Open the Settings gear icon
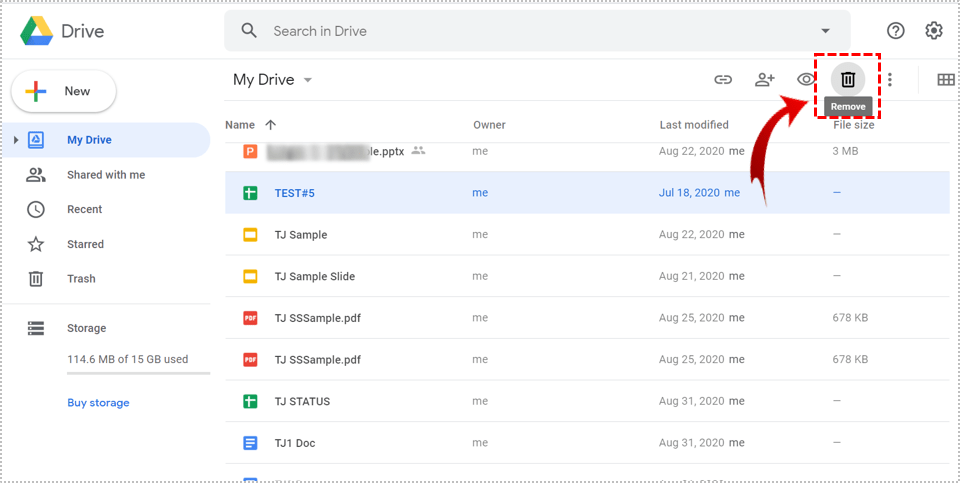Viewport: 960px width, 483px height. [934, 31]
